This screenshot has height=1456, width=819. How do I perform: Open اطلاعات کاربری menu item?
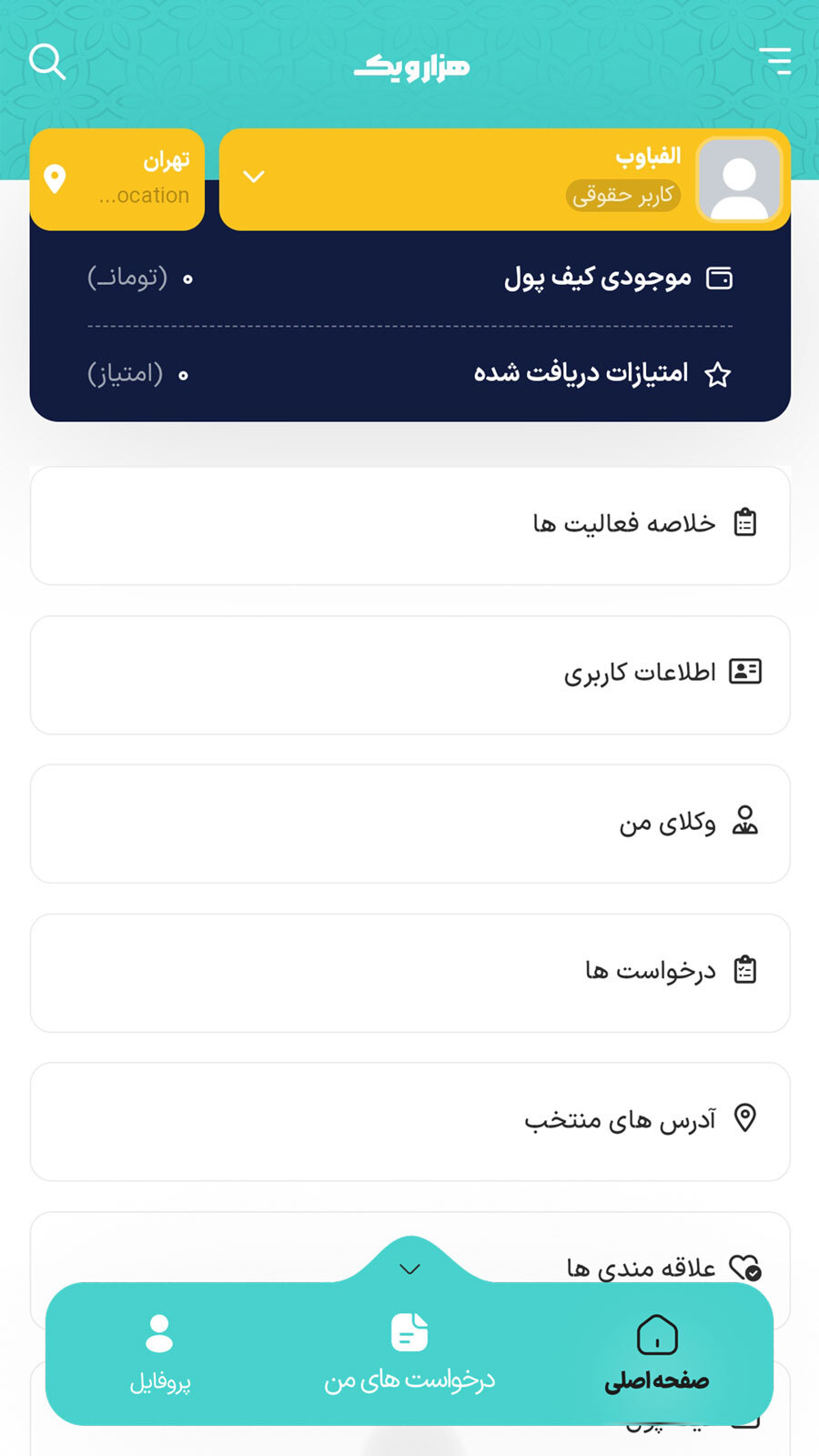tap(409, 674)
